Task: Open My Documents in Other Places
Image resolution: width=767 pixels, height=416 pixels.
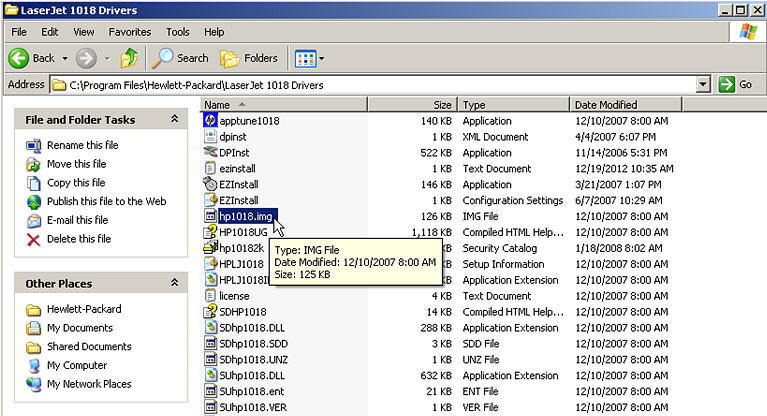Action: pyautogui.click(x=80, y=328)
